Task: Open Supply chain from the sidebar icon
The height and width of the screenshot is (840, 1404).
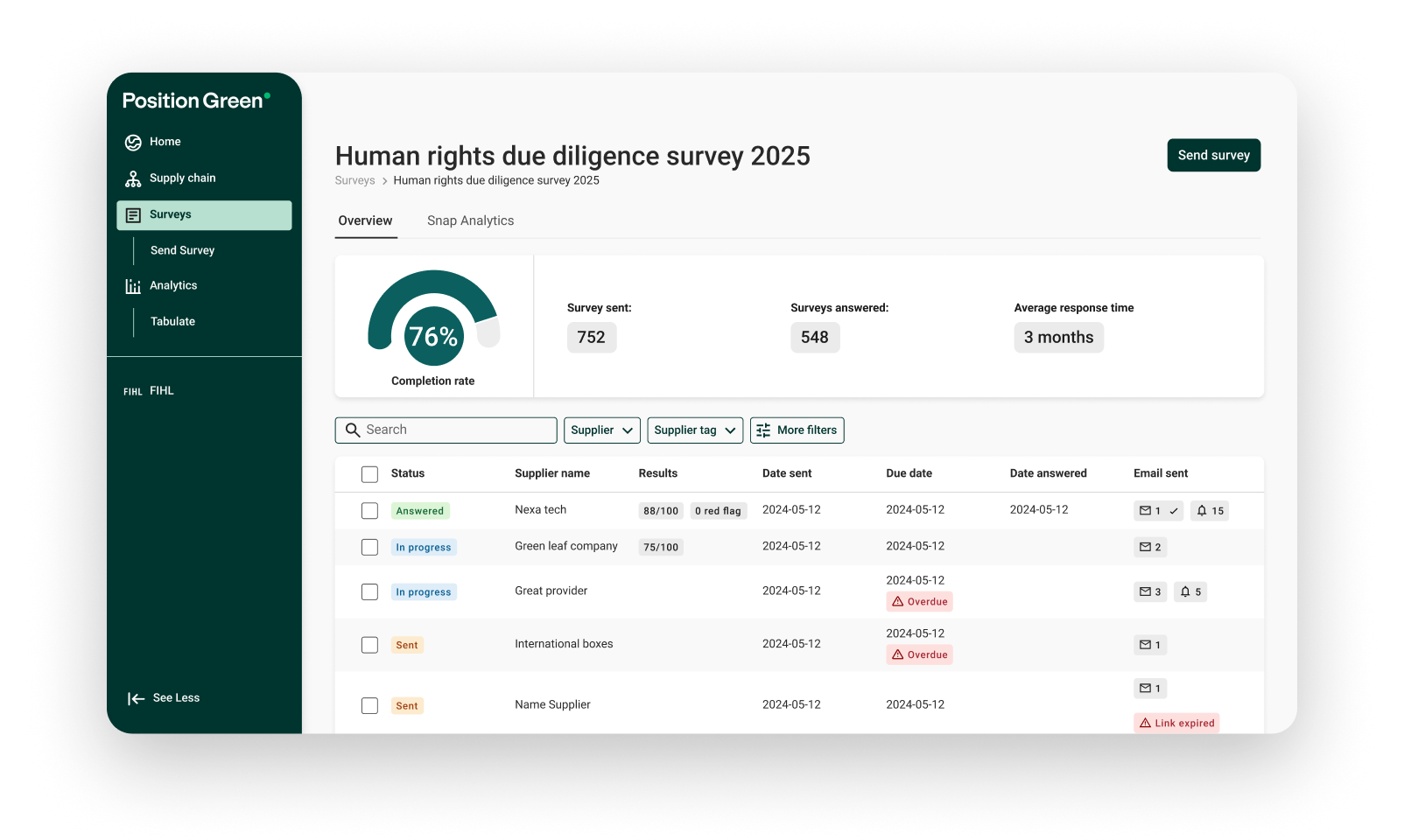Action: pyautogui.click(x=133, y=178)
